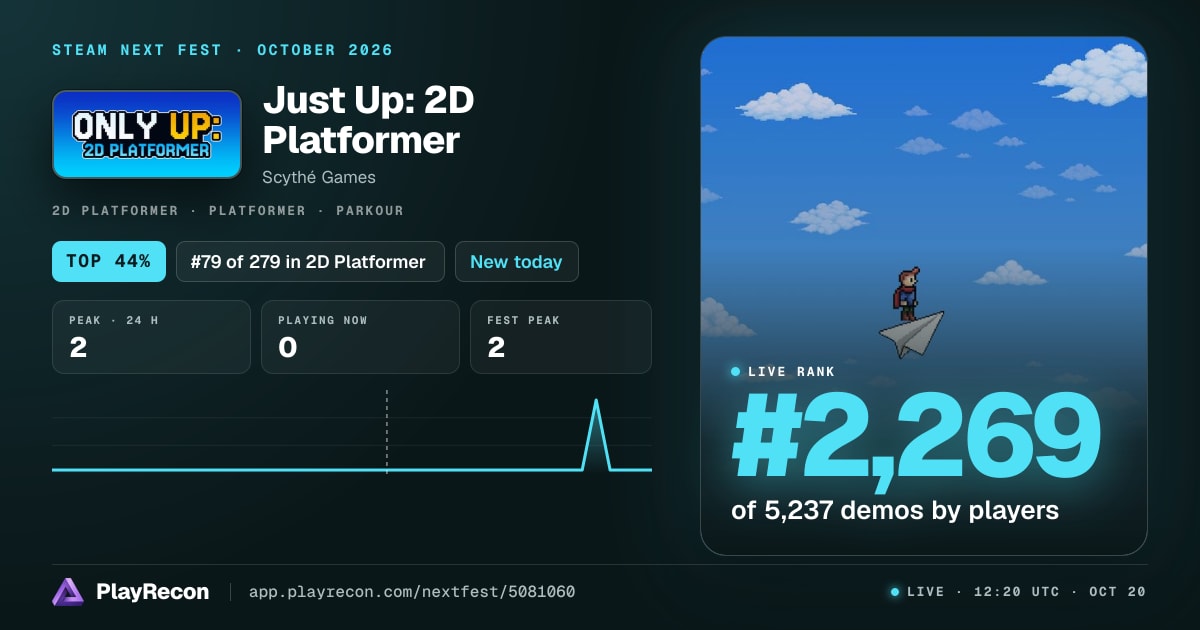Click the New today badge
Viewport: 1200px width, 630px height.
point(516,261)
